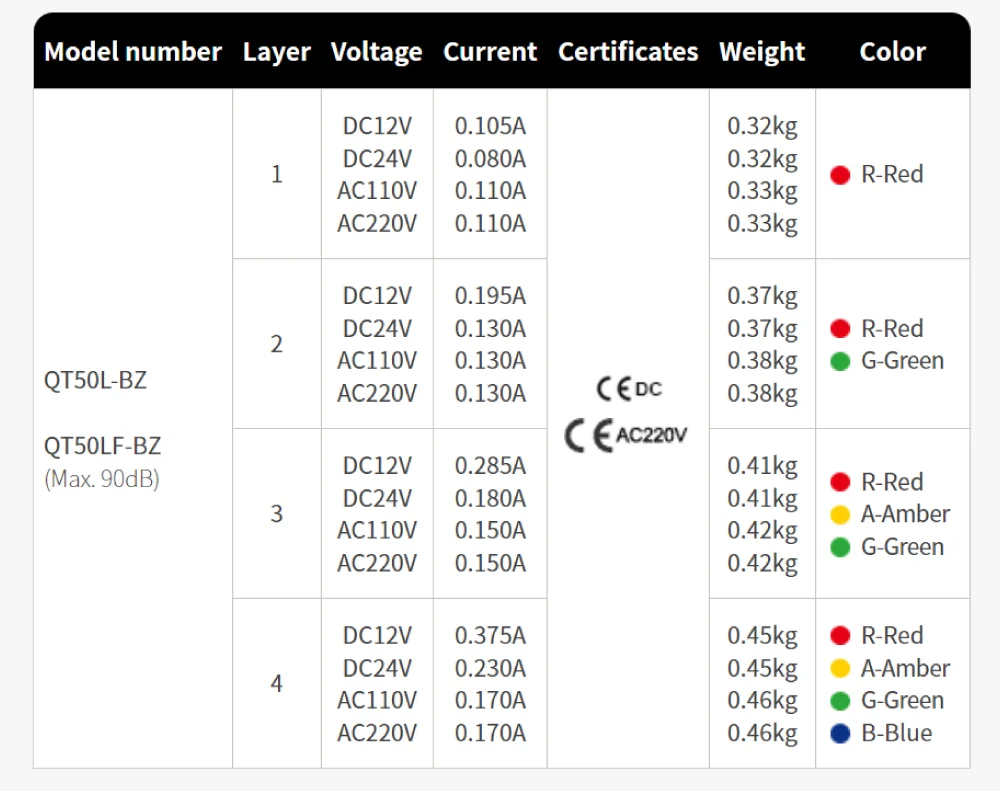The image size is (1000, 799).
Task: Click the CE DC certificate mark
Action: 628,389
